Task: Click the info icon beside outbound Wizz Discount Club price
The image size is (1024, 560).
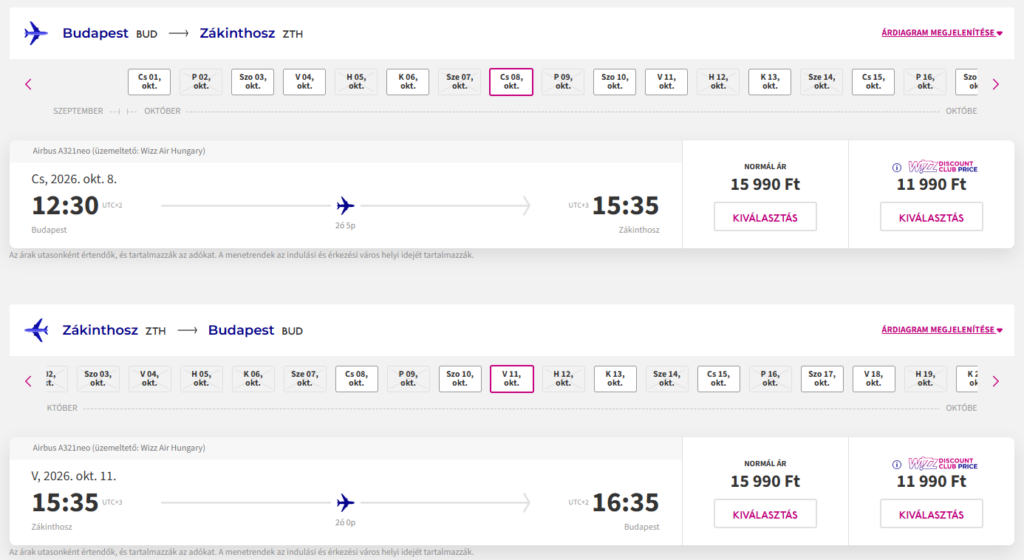Action: click(x=897, y=167)
